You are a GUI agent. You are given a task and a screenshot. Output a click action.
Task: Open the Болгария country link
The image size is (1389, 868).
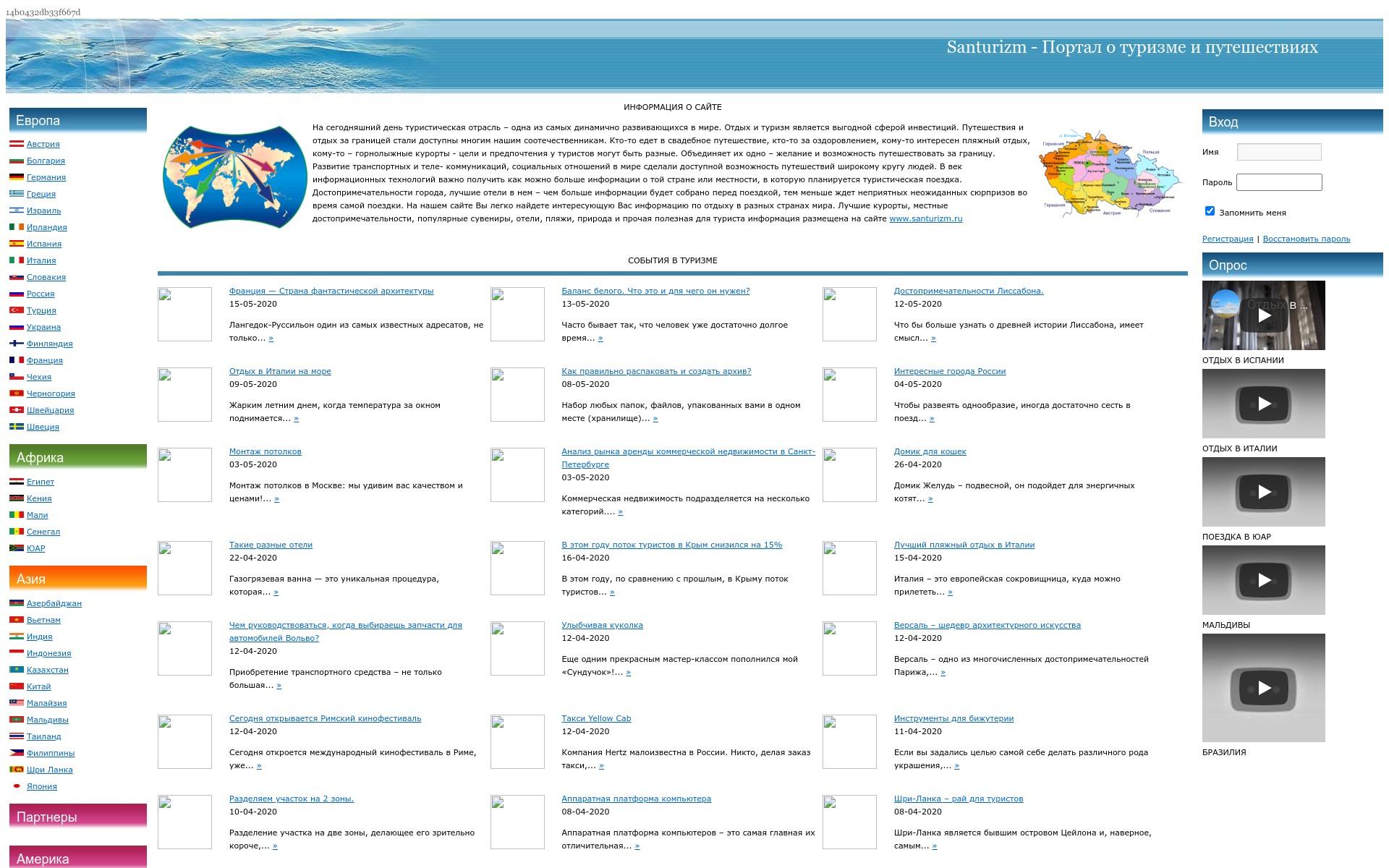click(46, 161)
